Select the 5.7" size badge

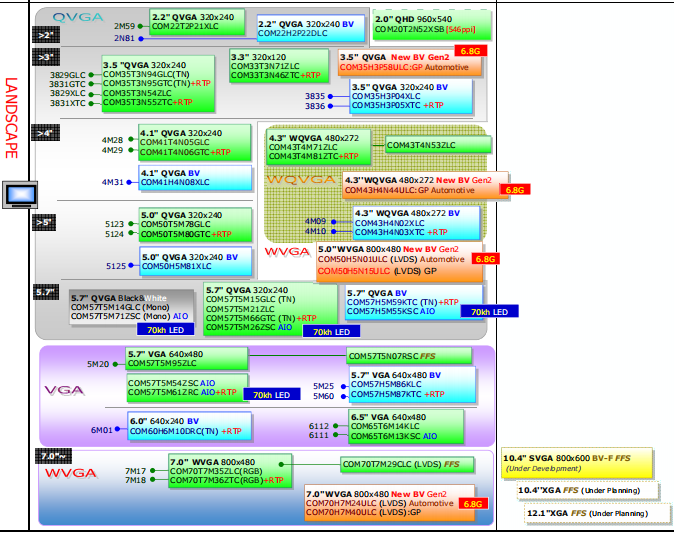46,292
